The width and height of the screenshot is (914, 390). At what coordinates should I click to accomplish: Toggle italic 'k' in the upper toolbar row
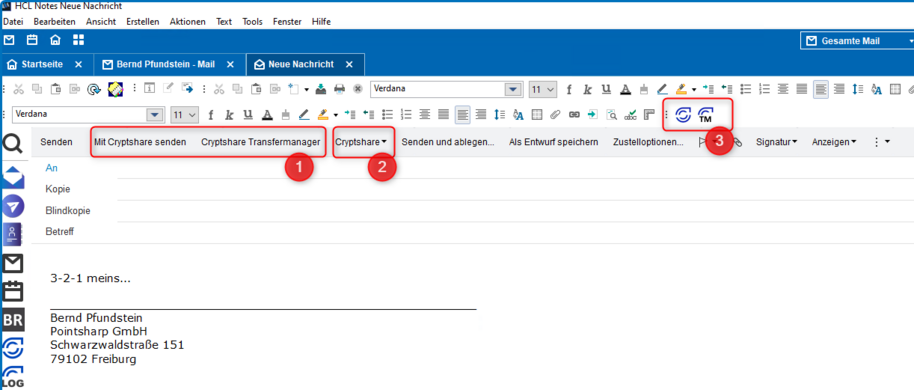(x=588, y=89)
